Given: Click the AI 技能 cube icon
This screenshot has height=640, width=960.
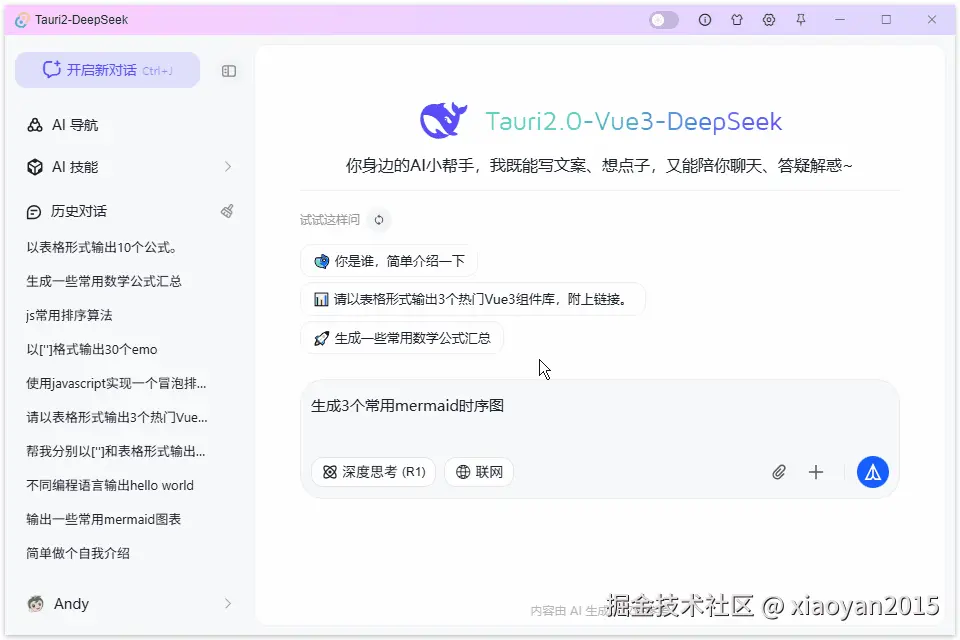Looking at the screenshot, I should (x=35, y=167).
